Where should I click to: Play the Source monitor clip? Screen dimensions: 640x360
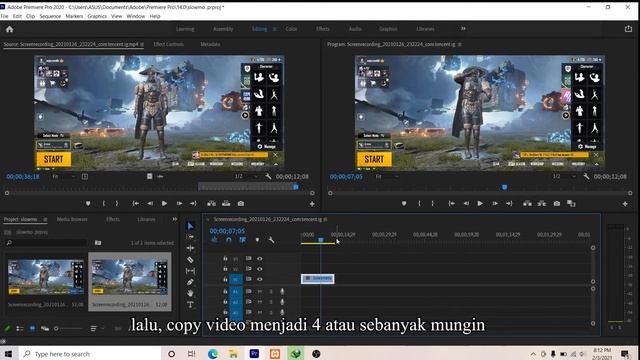coord(164,203)
